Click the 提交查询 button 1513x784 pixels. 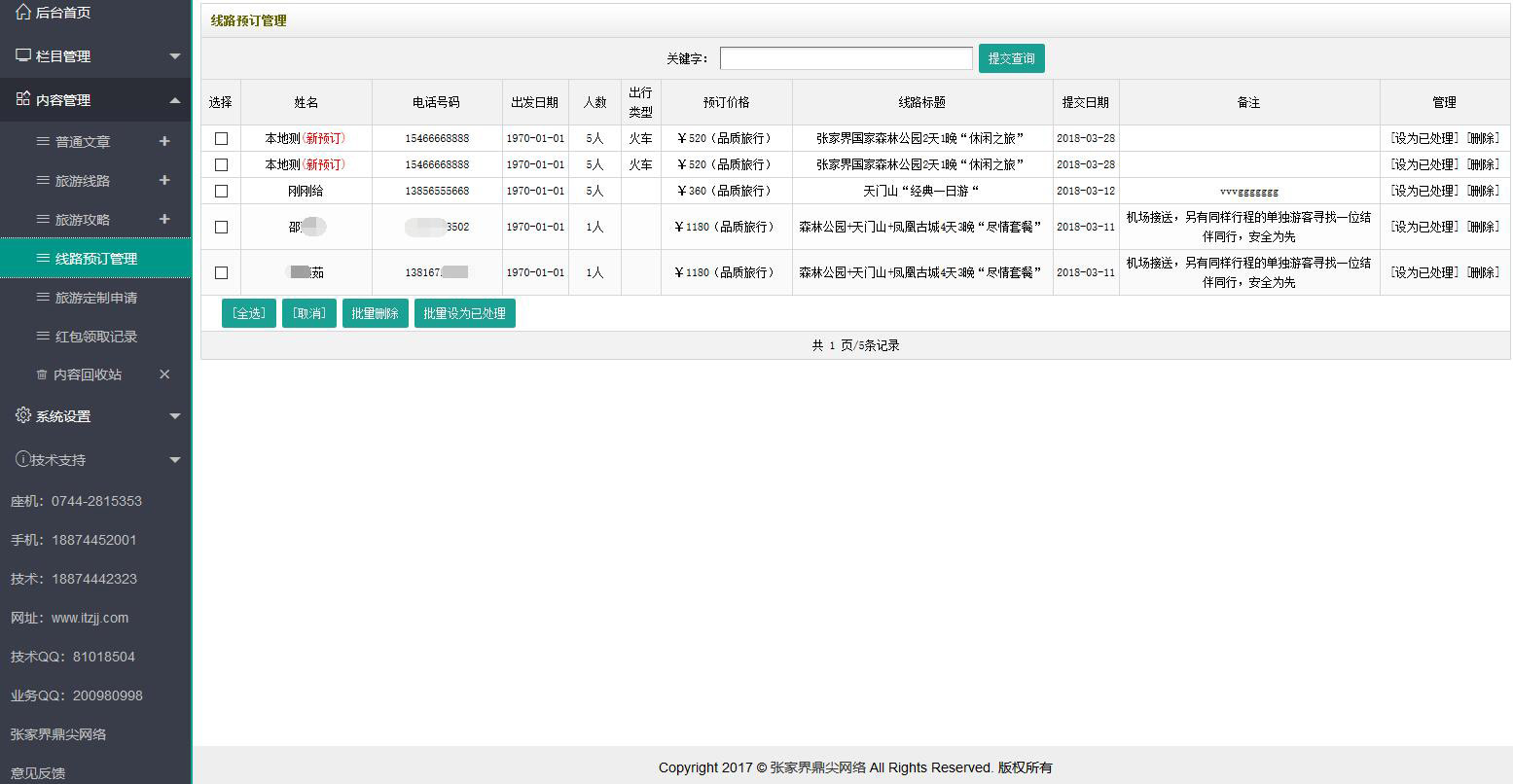(x=1012, y=58)
